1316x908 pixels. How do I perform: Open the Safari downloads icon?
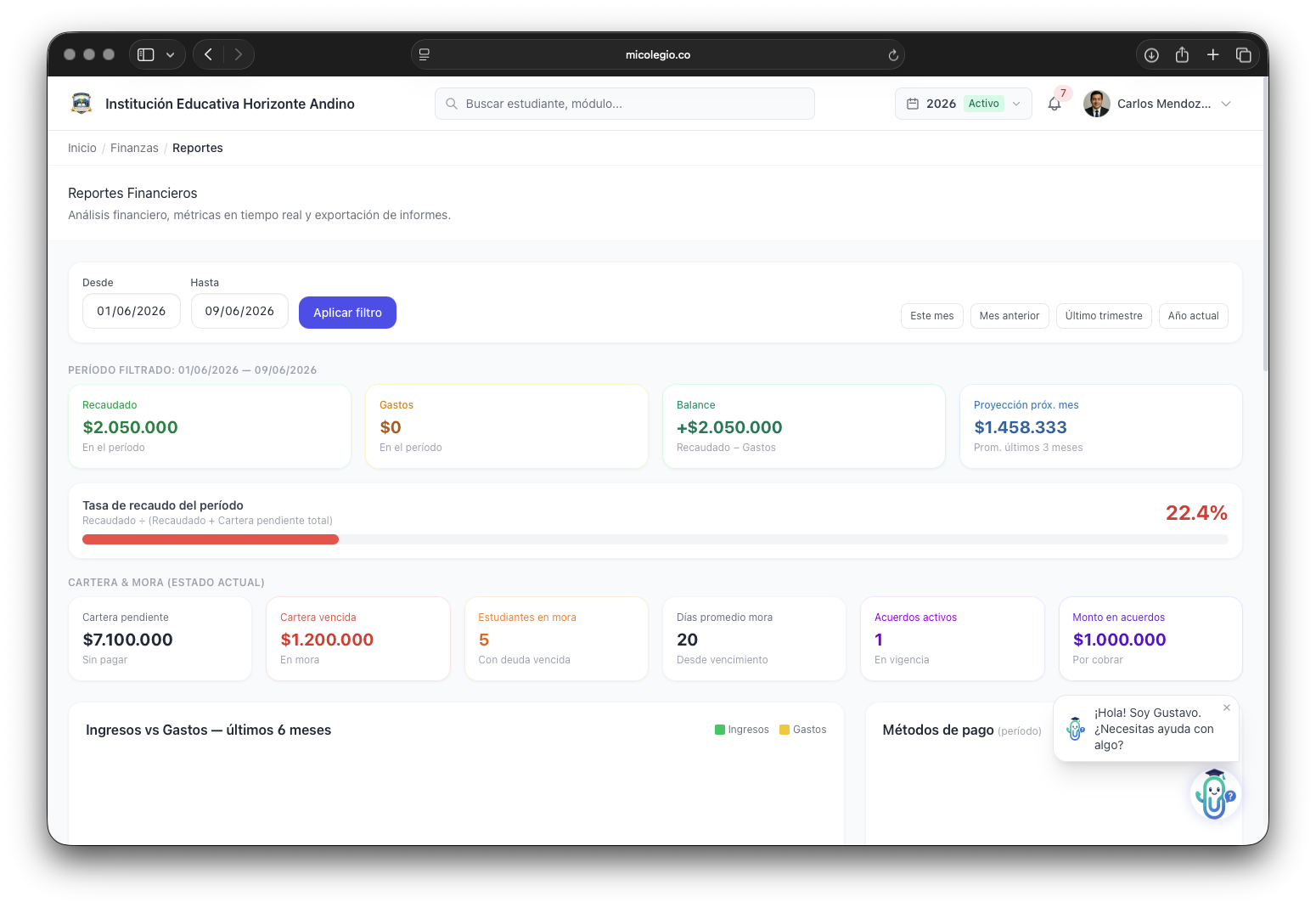(1151, 54)
